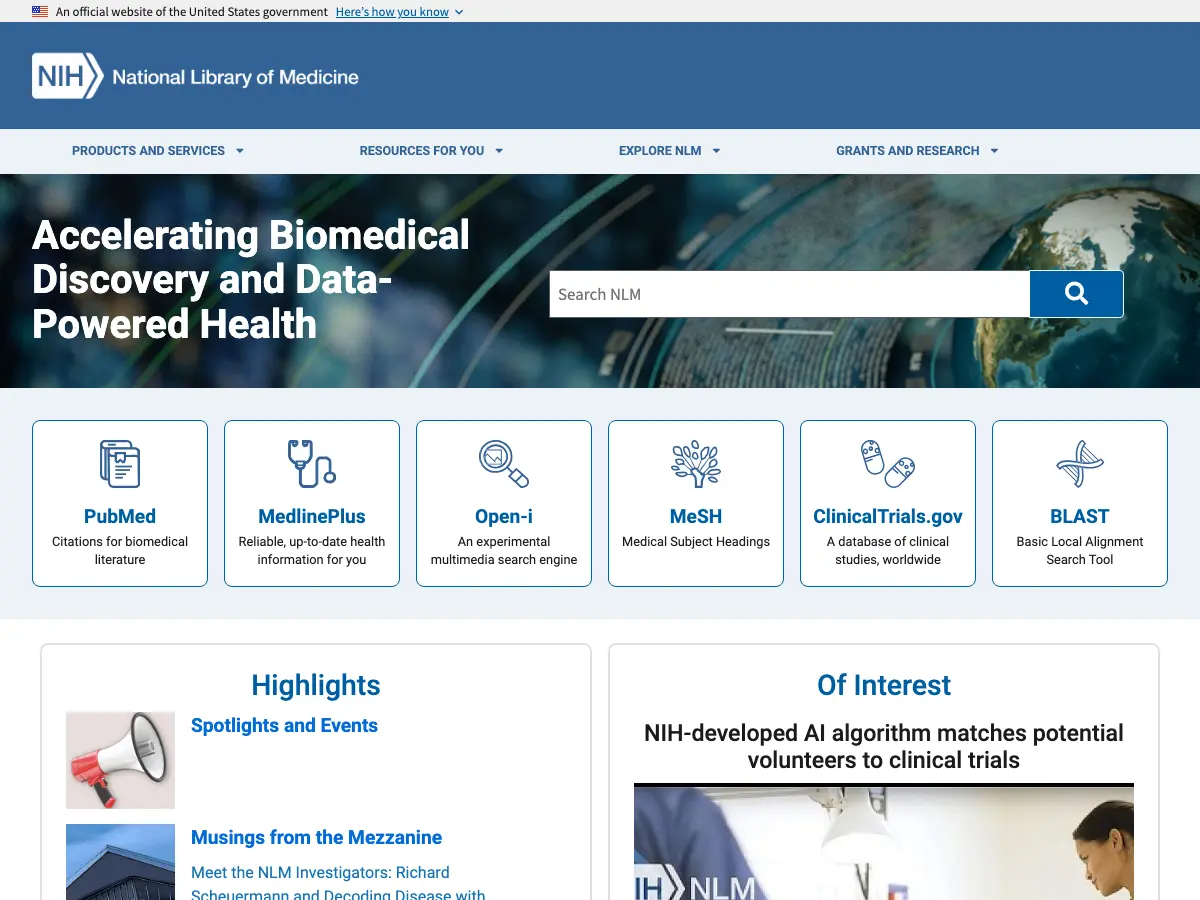Open the PubMed link
1200x900 pixels.
(120, 516)
